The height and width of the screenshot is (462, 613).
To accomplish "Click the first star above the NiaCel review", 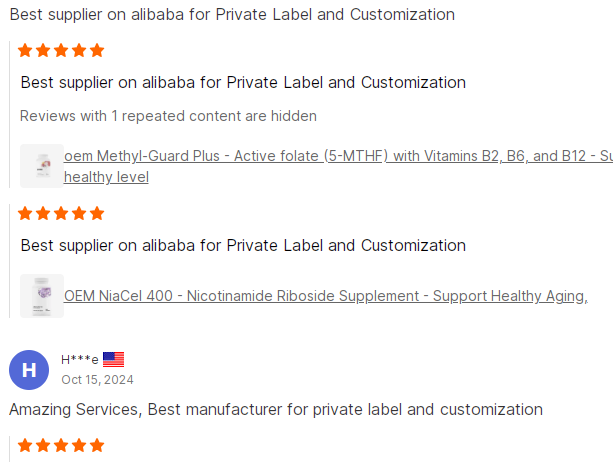I will (x=26, y=213).
